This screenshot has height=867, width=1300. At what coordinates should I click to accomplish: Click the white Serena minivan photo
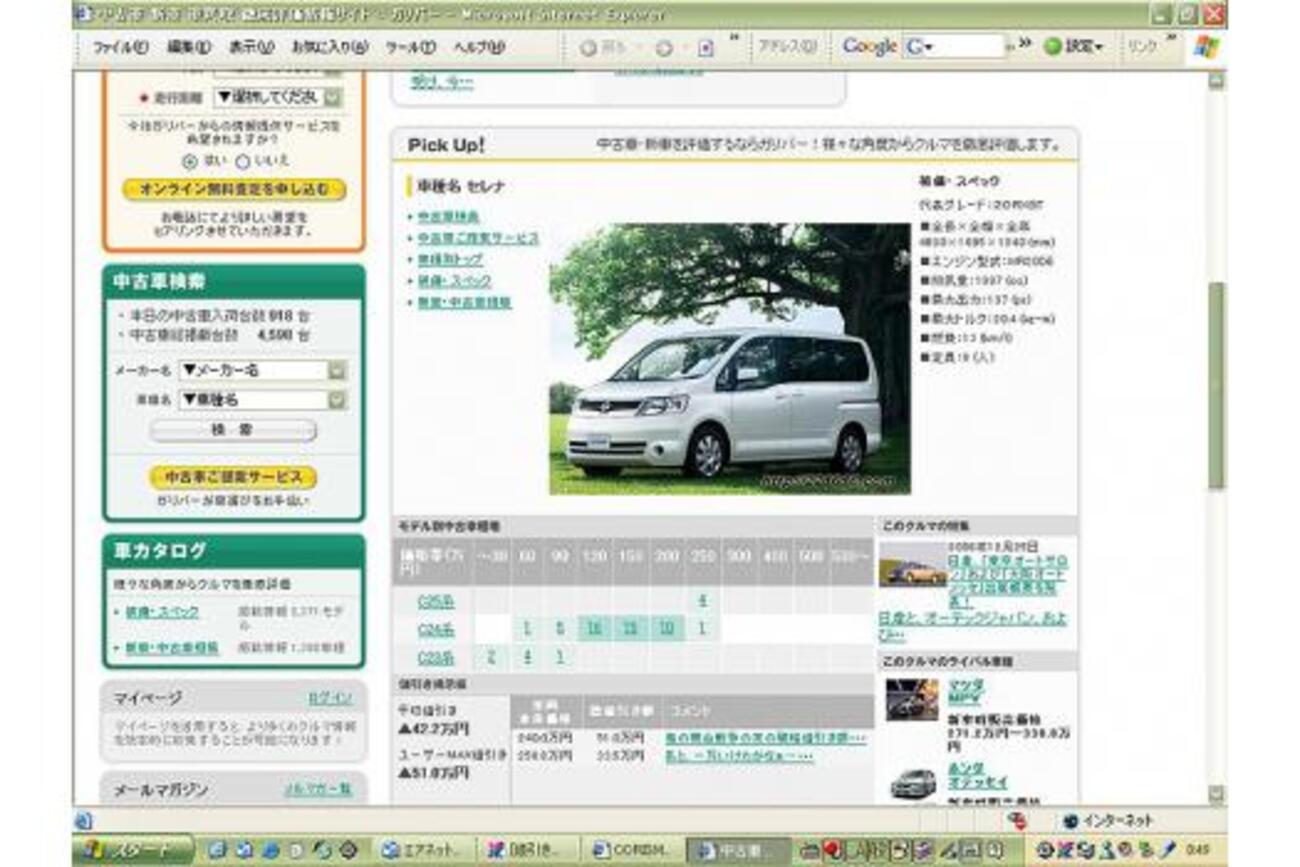(730, 358)
